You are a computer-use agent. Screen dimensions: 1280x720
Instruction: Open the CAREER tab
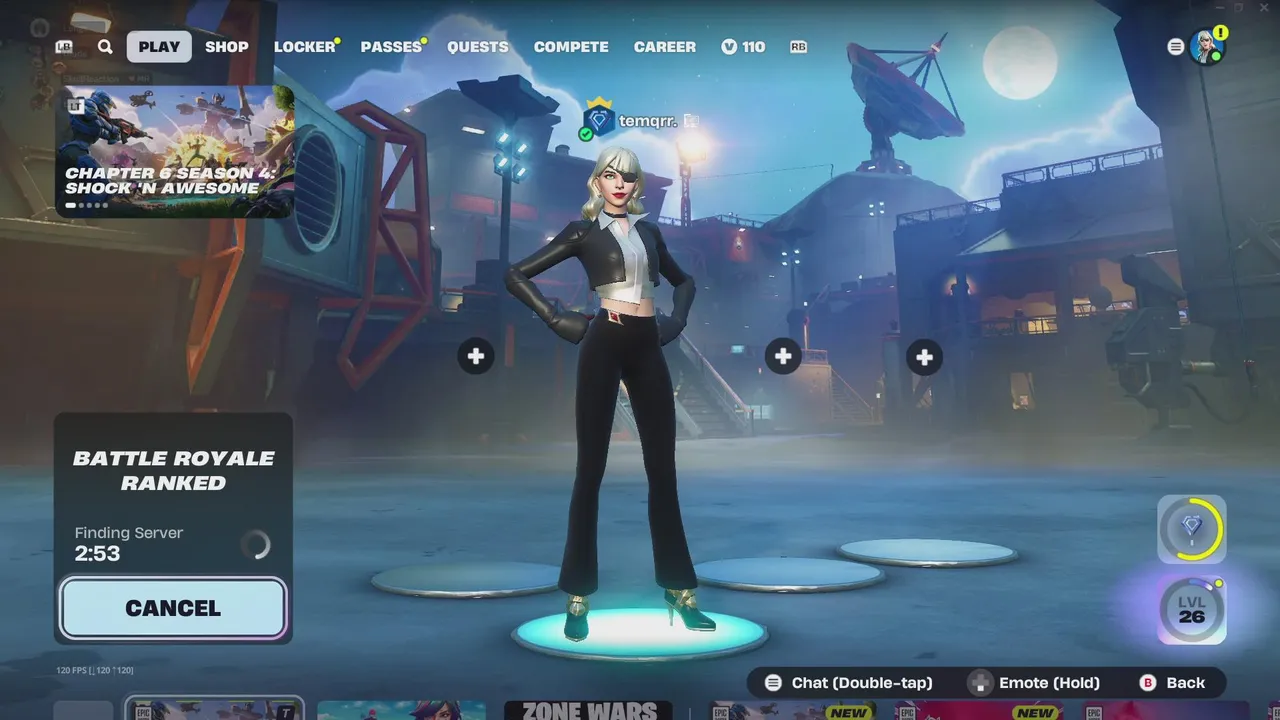pos(665,47)
